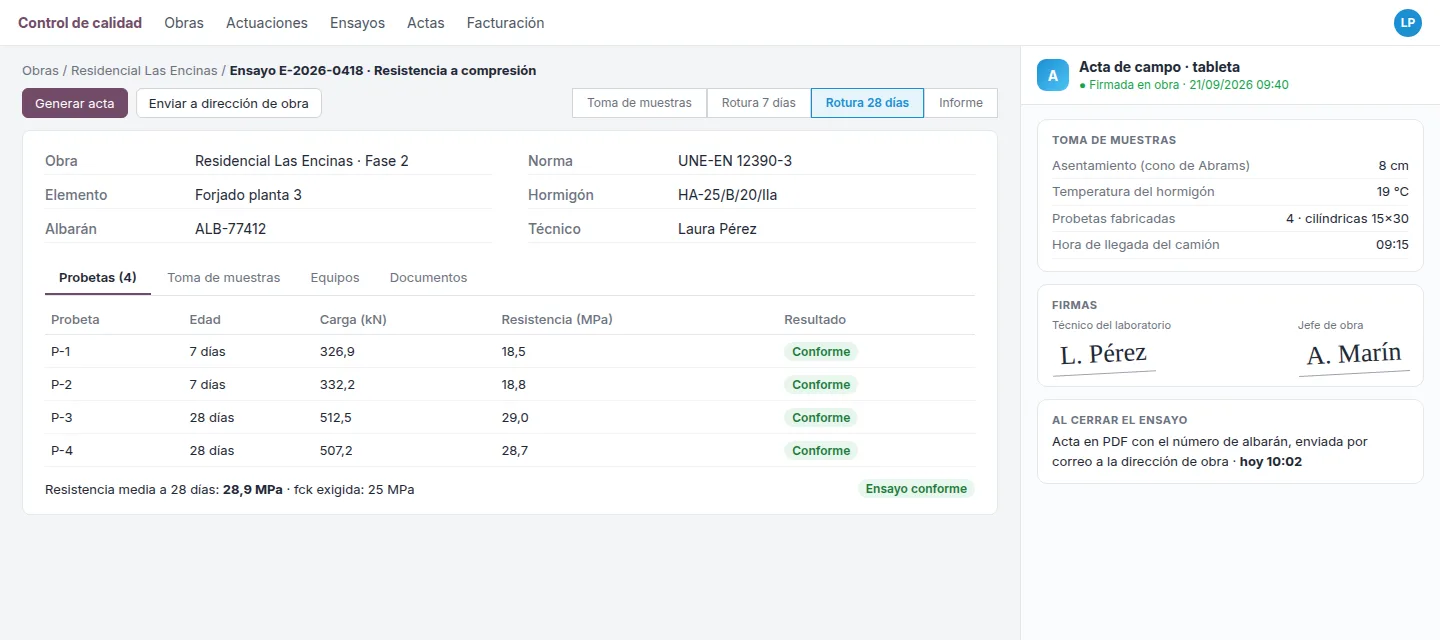1440x640 pixels.
Task: Click the Edad column header
Action: pos(205,320)
